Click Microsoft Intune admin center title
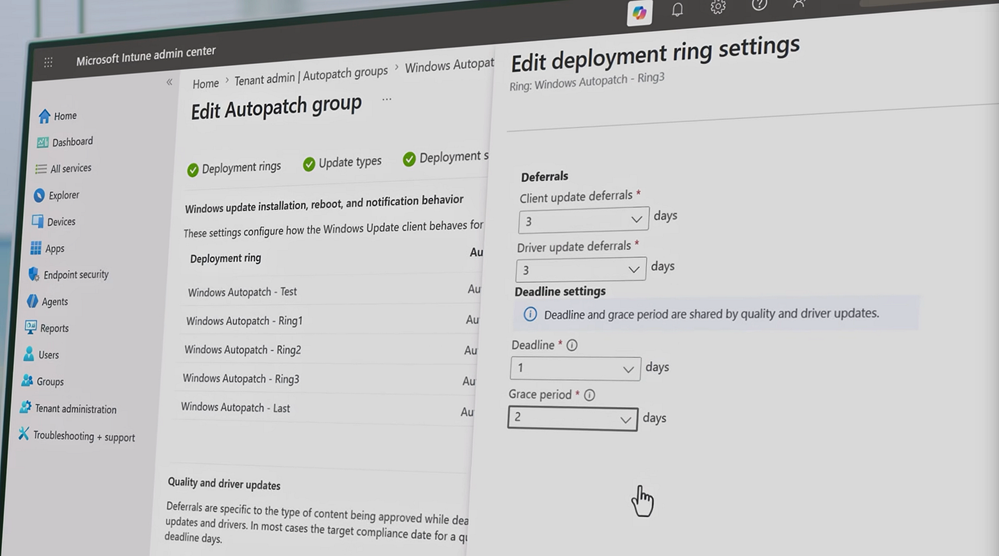This screenshot has width=999, height=556. (146, 56)
